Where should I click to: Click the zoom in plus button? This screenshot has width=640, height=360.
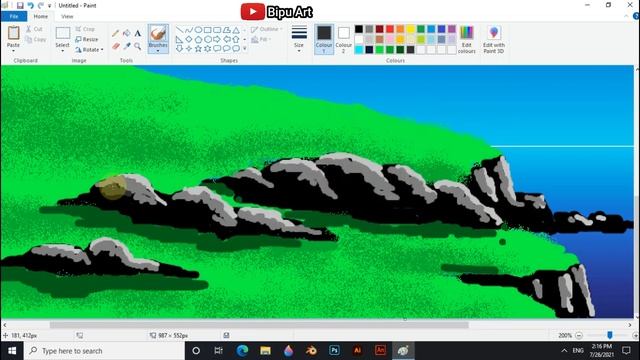point(636,336)
